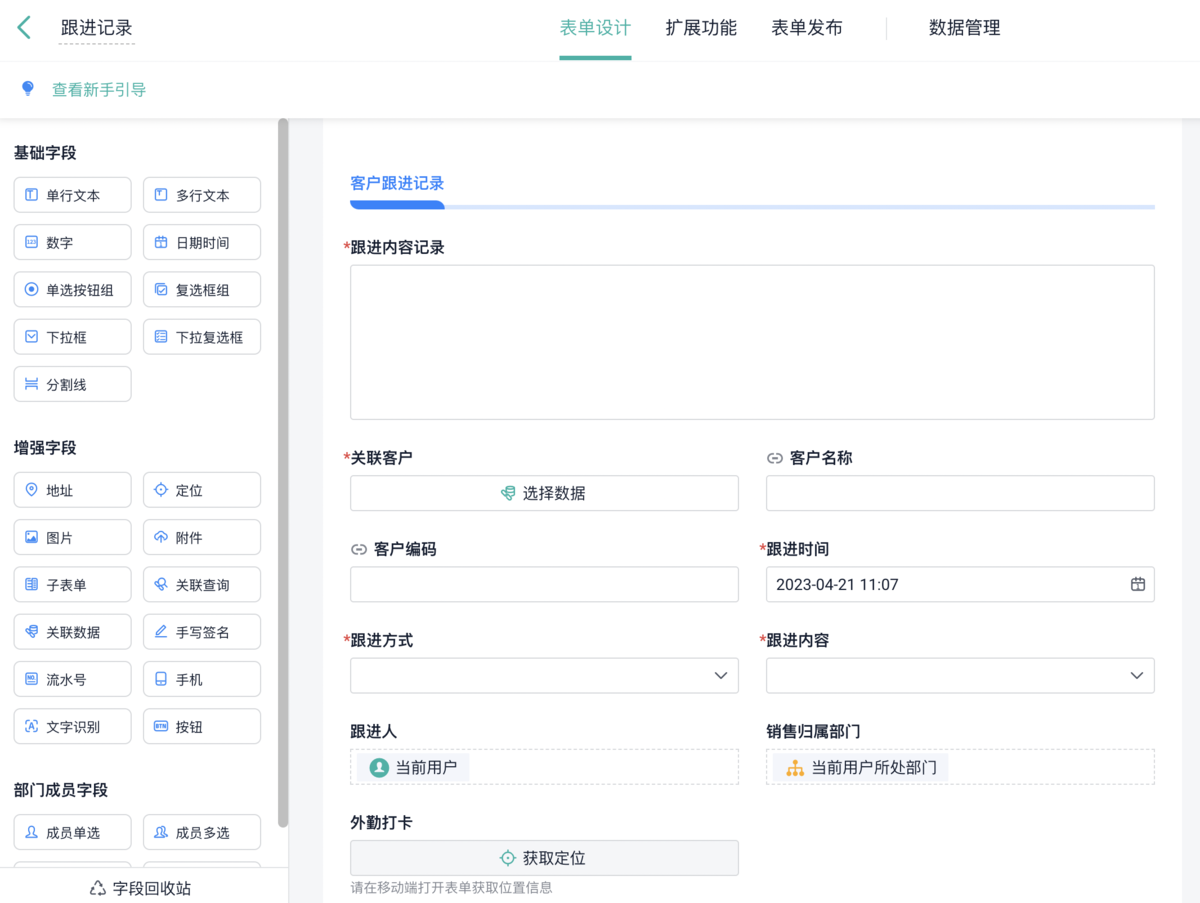Add a 复选框组 checkbox group field
The height and width of the screenshot is (903, 1200).
(201, 290)
